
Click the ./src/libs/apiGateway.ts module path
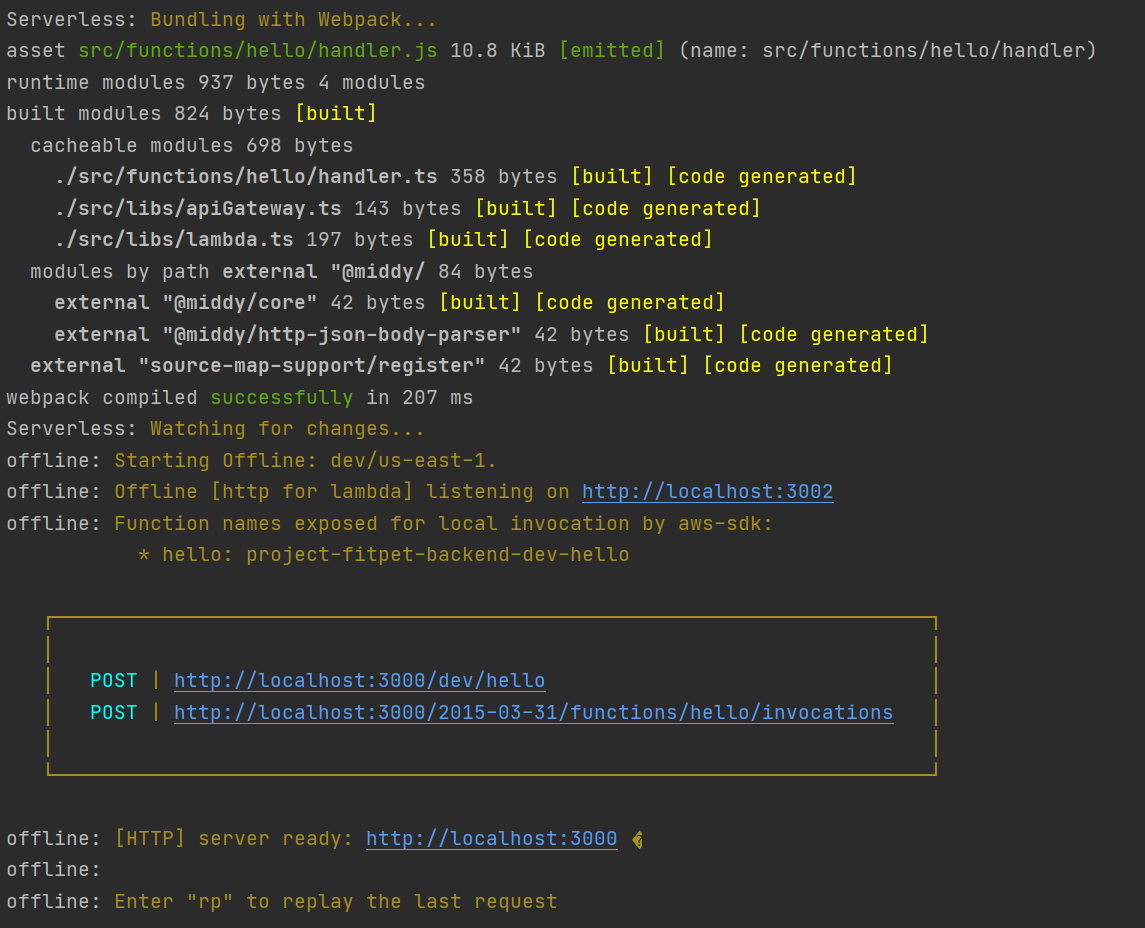pyautogui.click(x=198, y=208)
